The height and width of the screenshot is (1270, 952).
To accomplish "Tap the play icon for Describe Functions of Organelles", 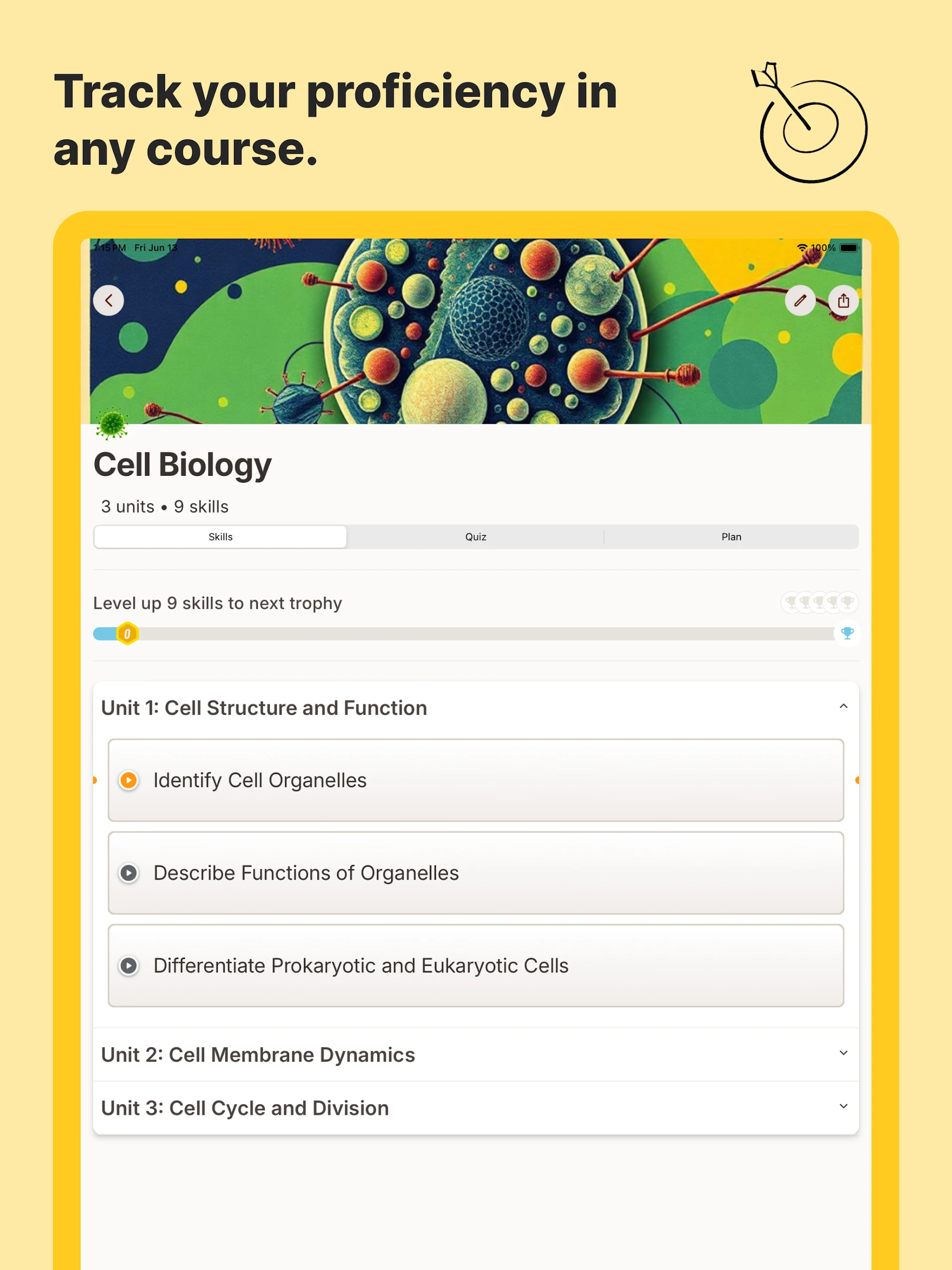I will pos(128,873).
